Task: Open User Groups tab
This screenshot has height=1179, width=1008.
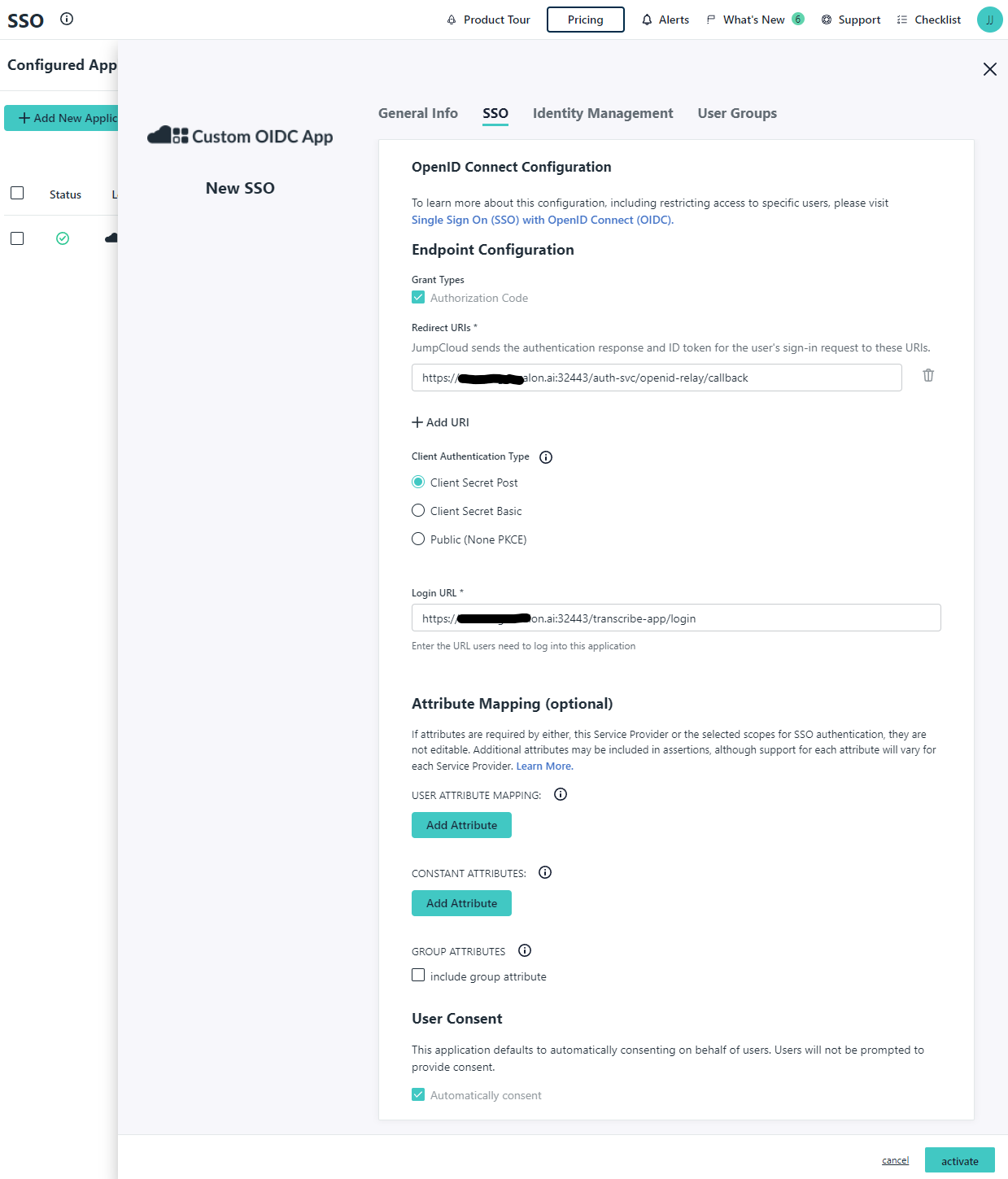Action: [x=737, y=113]
